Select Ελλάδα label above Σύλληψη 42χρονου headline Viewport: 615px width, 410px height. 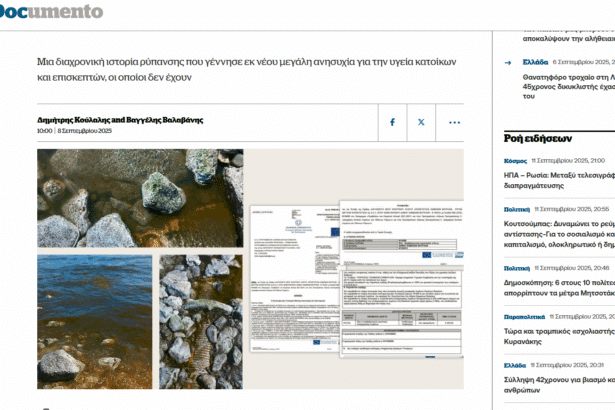[515, 365]
